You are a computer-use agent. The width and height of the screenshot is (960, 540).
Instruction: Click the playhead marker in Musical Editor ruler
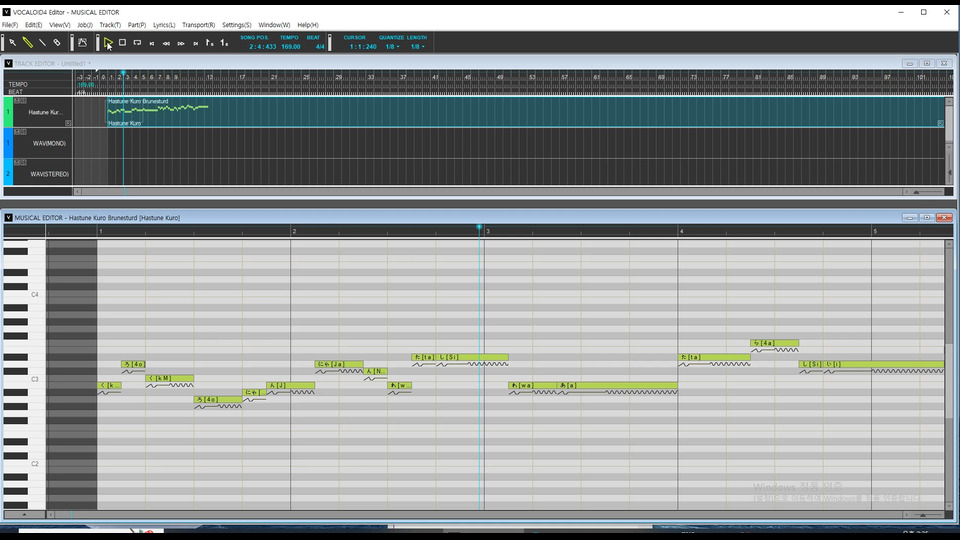pyautogui.click(x=479, y=227)
